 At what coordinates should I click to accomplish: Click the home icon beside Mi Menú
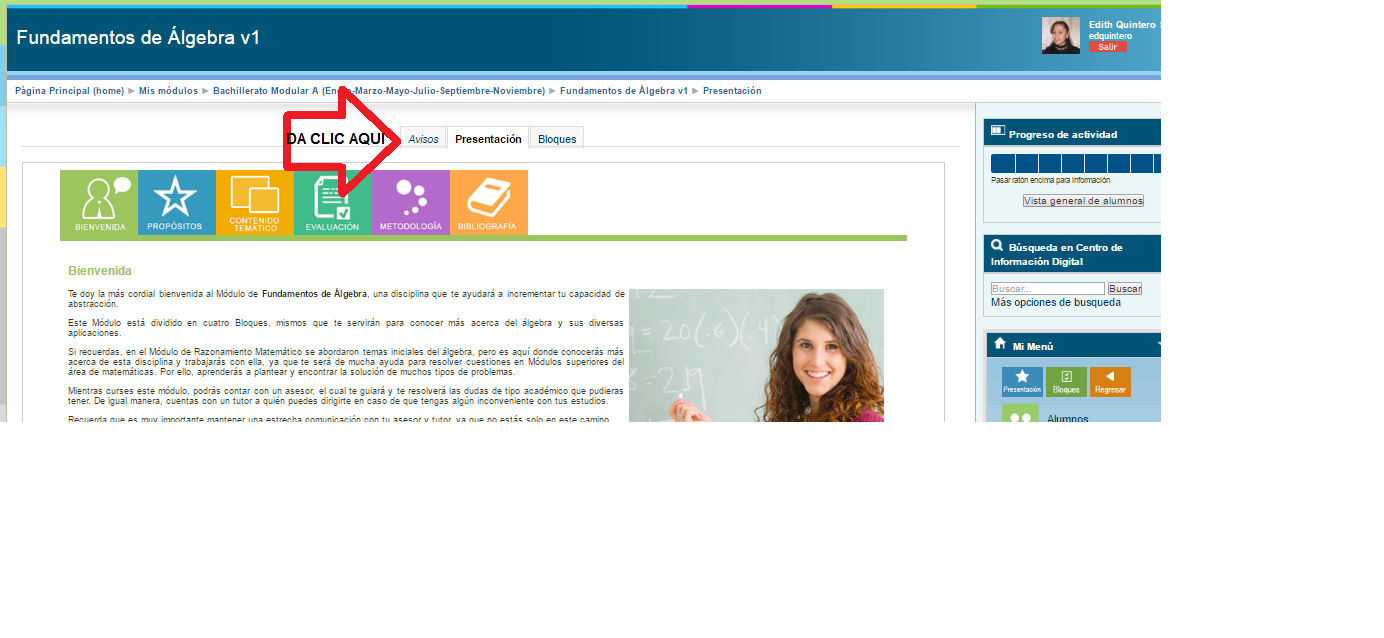[999, 344]
